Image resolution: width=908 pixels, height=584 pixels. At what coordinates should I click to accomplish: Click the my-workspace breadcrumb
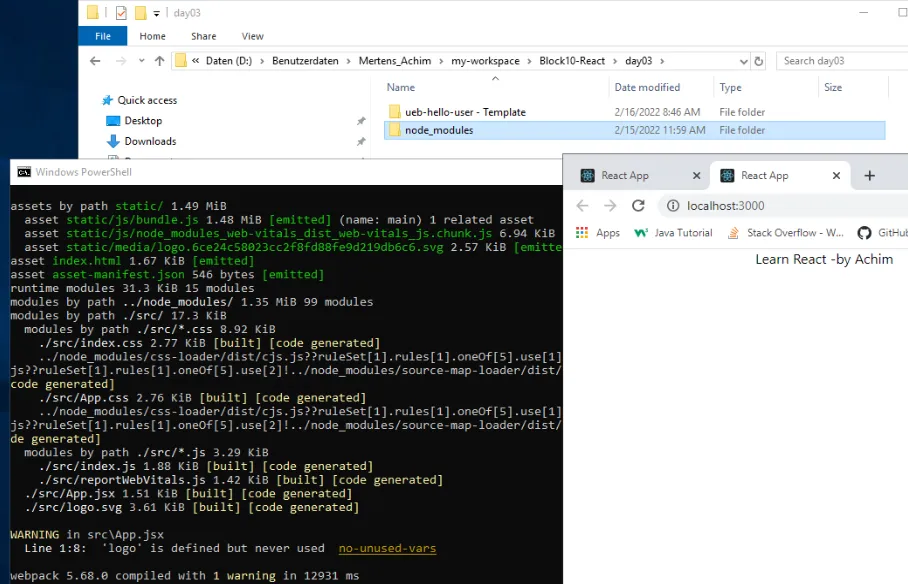click(x=485, y=61)
